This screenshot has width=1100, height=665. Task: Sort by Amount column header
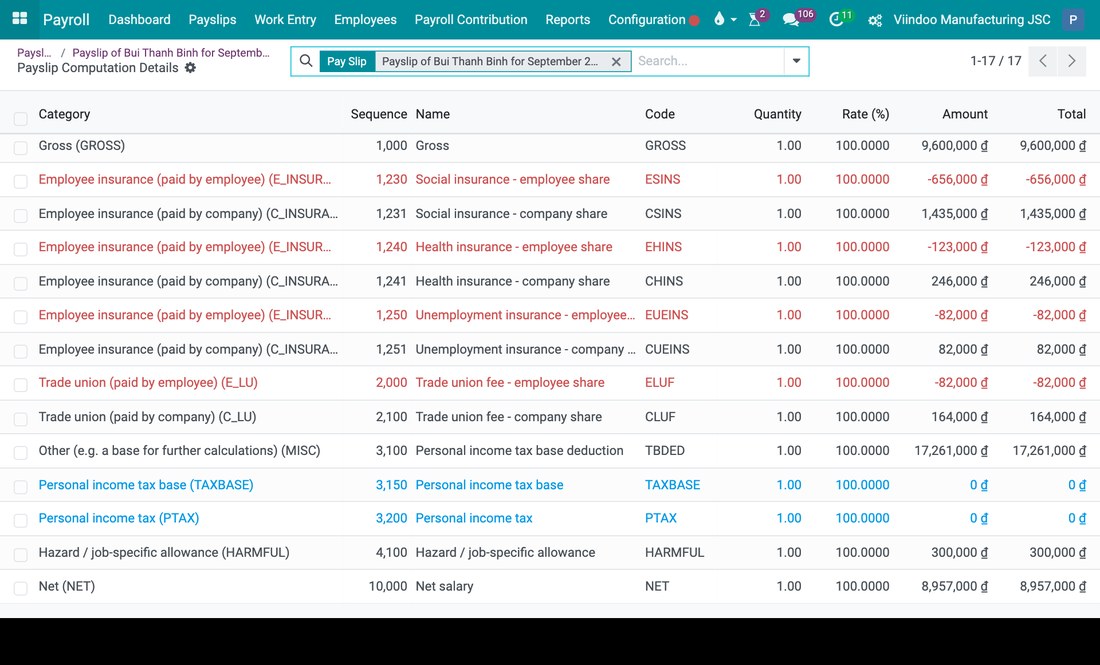[x=965, y=114]
